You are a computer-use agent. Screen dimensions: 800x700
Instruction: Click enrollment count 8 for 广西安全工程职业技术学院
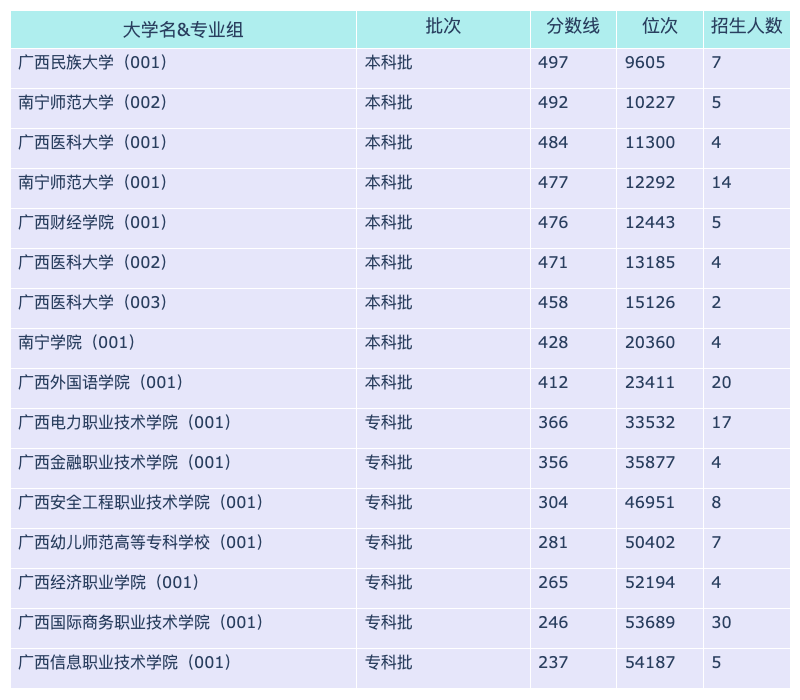(x=716, y=502)
